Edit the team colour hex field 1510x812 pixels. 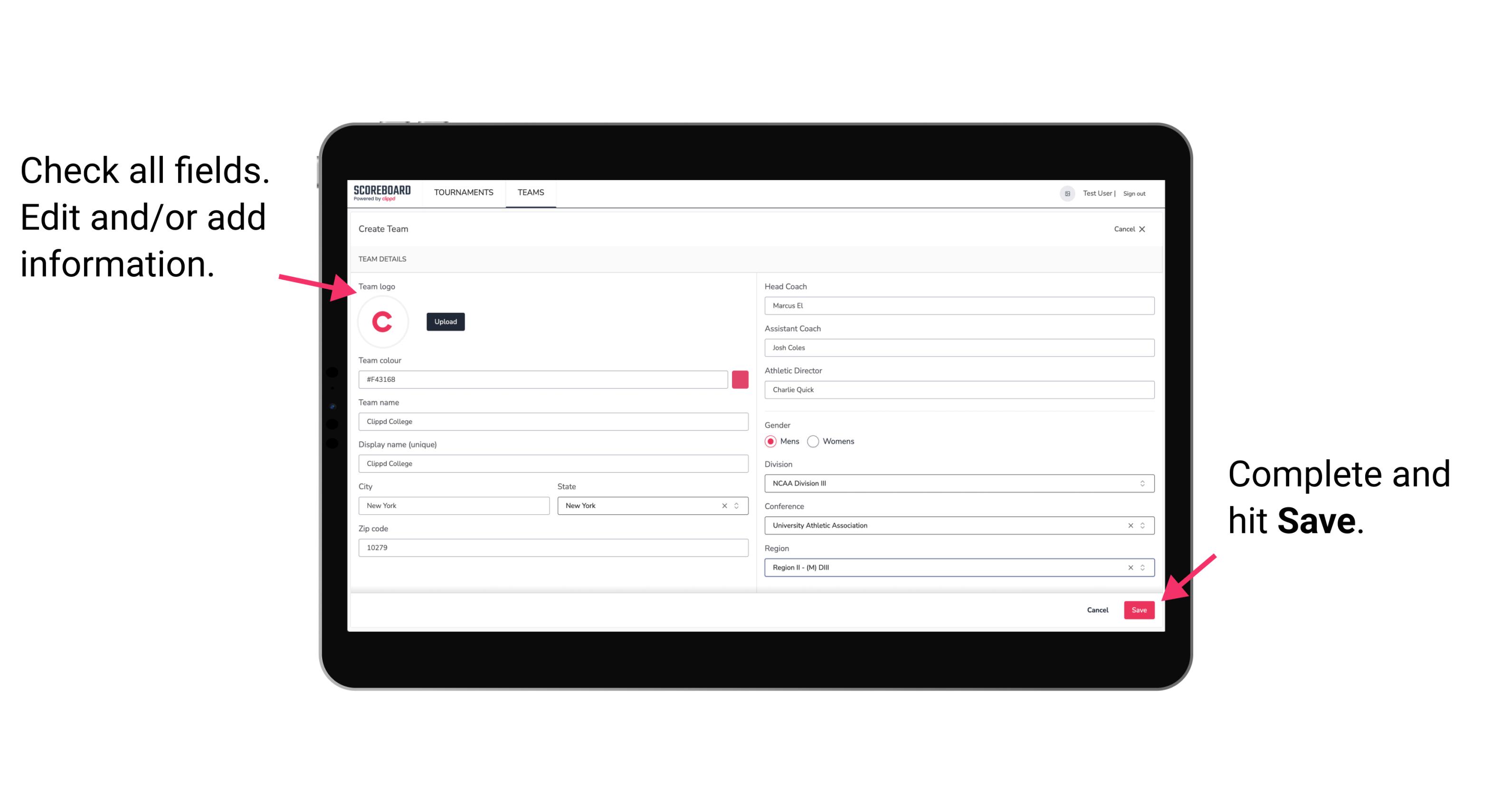coord(543,379)
